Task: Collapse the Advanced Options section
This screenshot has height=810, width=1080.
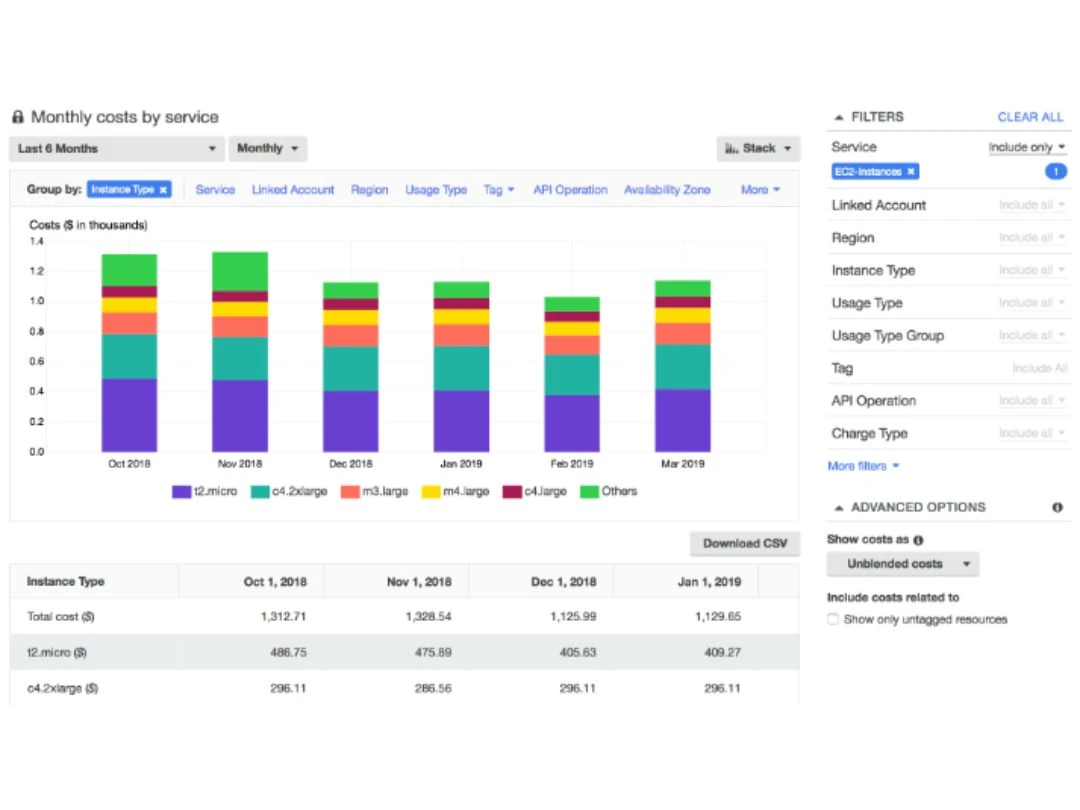Action: 838,508
